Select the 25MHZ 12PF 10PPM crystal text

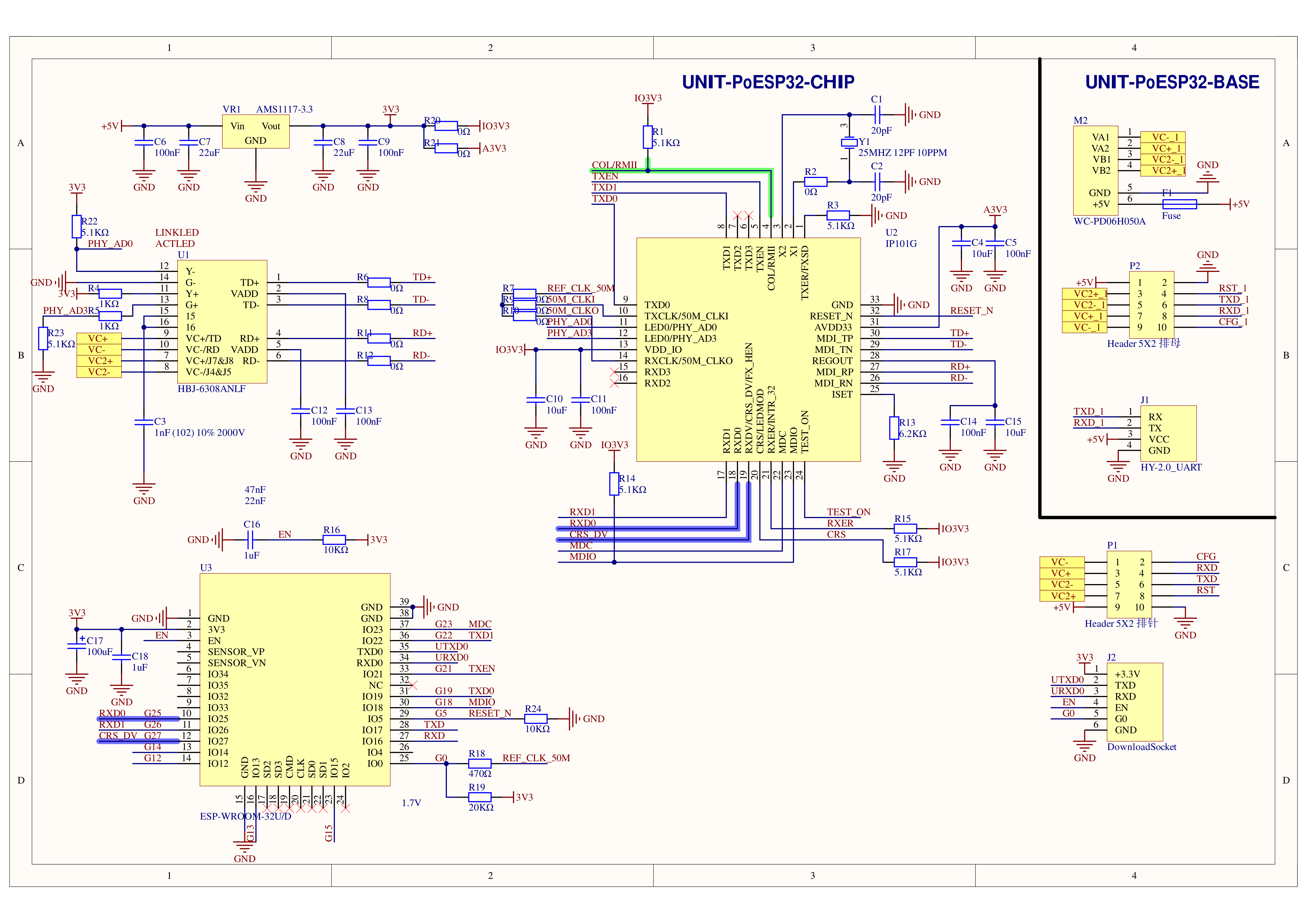(902, 153)
